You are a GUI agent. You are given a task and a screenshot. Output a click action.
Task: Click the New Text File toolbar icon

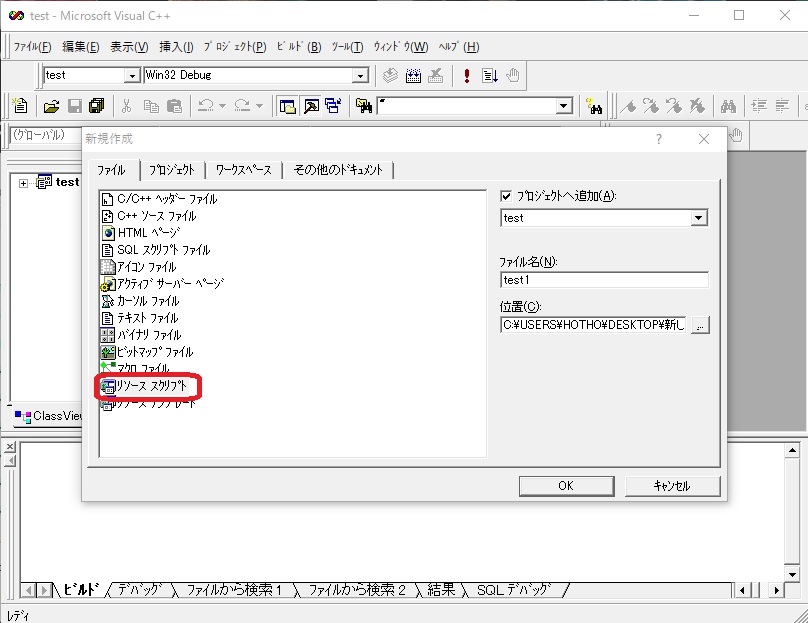20,106
